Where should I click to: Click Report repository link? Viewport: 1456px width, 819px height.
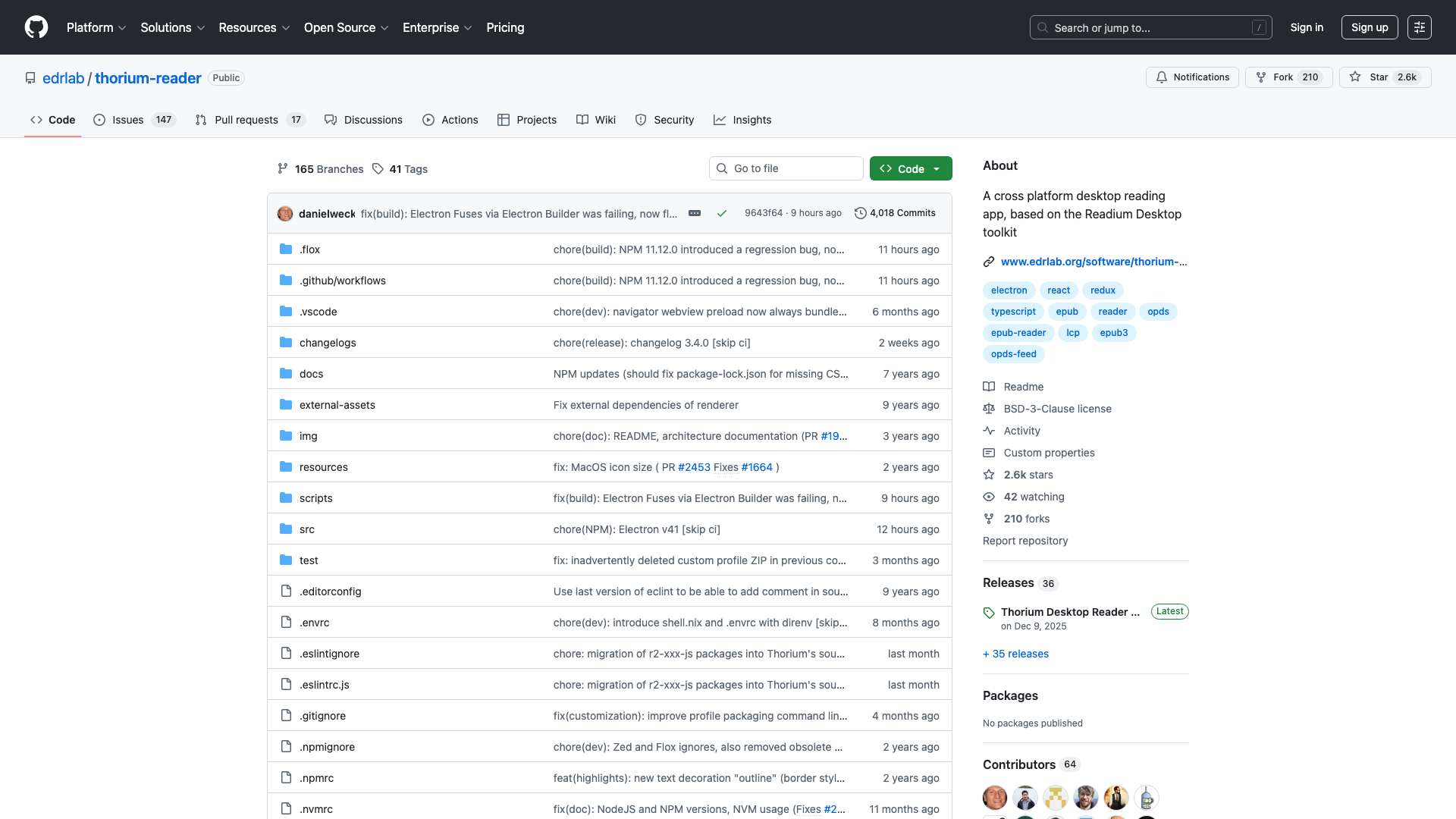point(1025,541)
